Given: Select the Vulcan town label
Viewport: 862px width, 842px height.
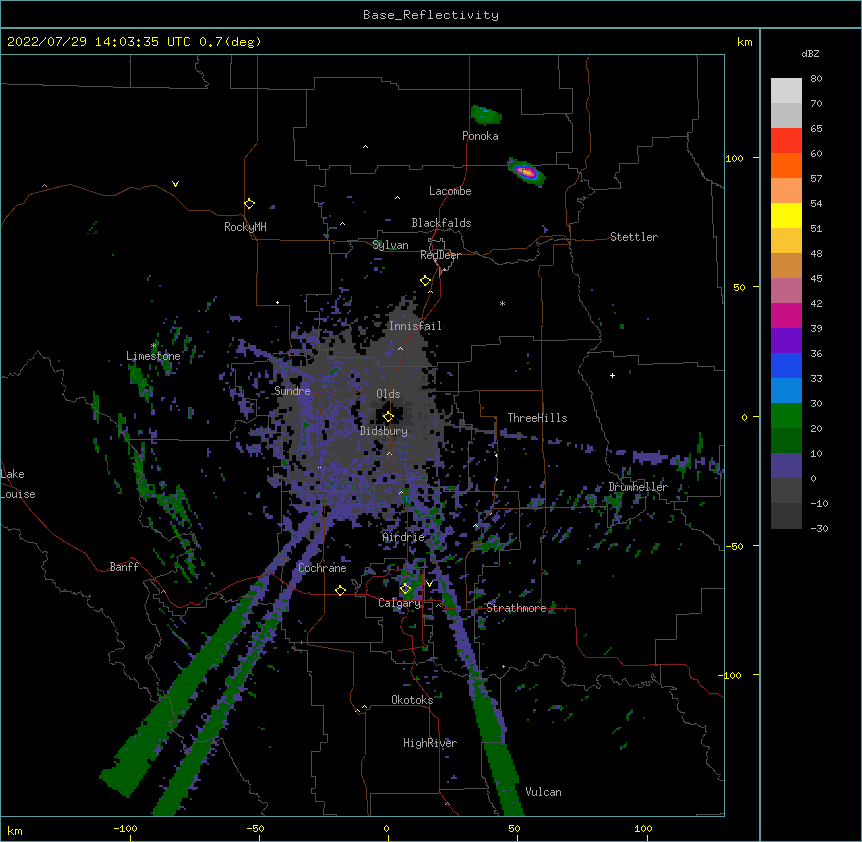Looking at the screenshot, I should pyautogui.click(x=543, y=792).
